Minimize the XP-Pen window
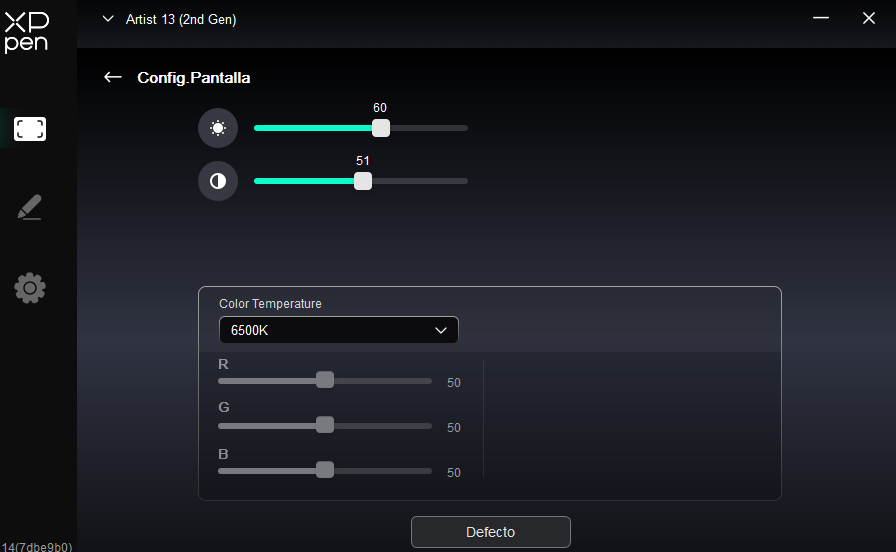The height and width of the screenshot is (552, 896). pyautogui.click(x=821, y=18)
